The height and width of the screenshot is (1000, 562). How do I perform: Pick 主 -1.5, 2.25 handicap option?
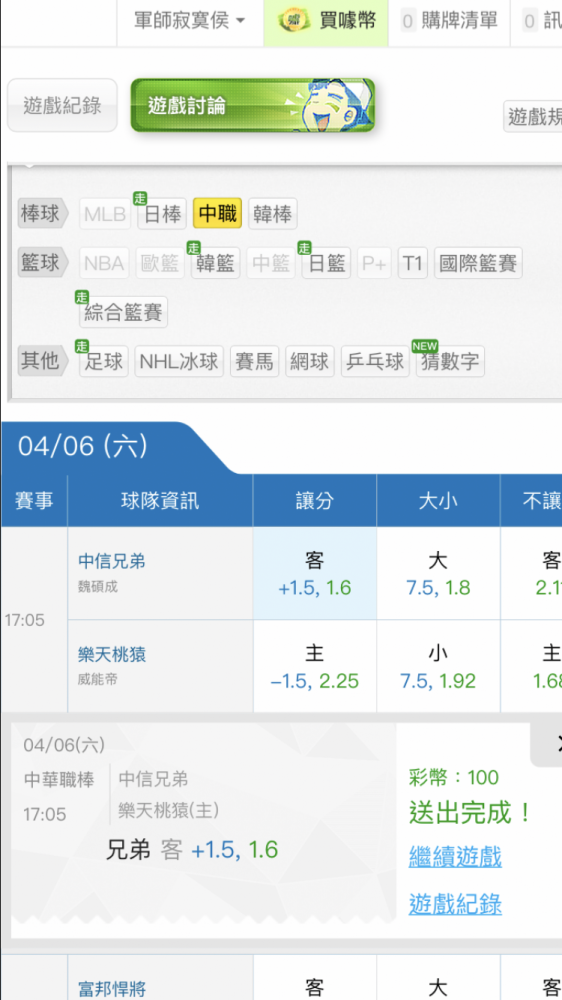pos(314,666)
